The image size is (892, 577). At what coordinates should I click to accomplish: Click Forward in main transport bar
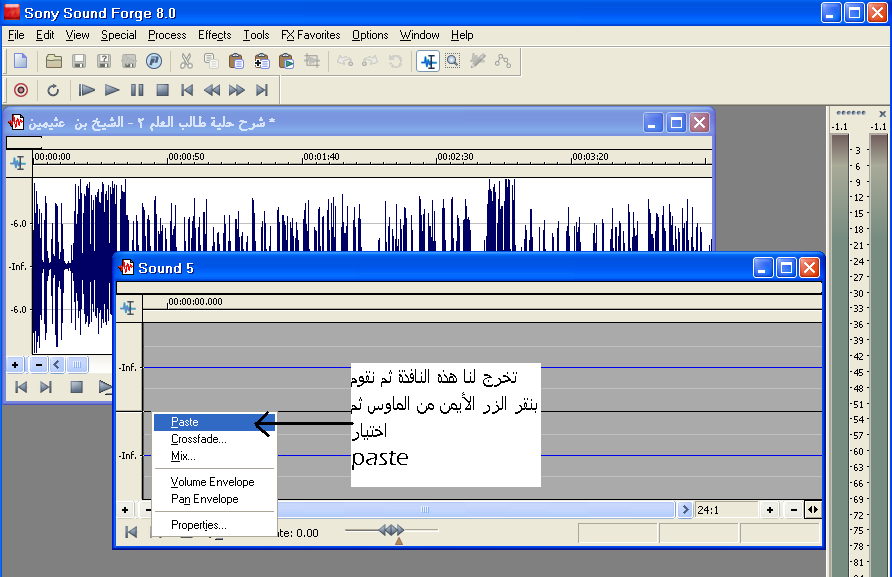(x=237, y=90)
